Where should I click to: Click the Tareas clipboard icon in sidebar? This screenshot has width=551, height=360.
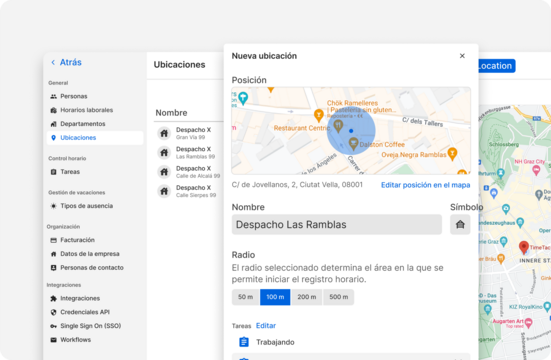[x=53, y=172]
